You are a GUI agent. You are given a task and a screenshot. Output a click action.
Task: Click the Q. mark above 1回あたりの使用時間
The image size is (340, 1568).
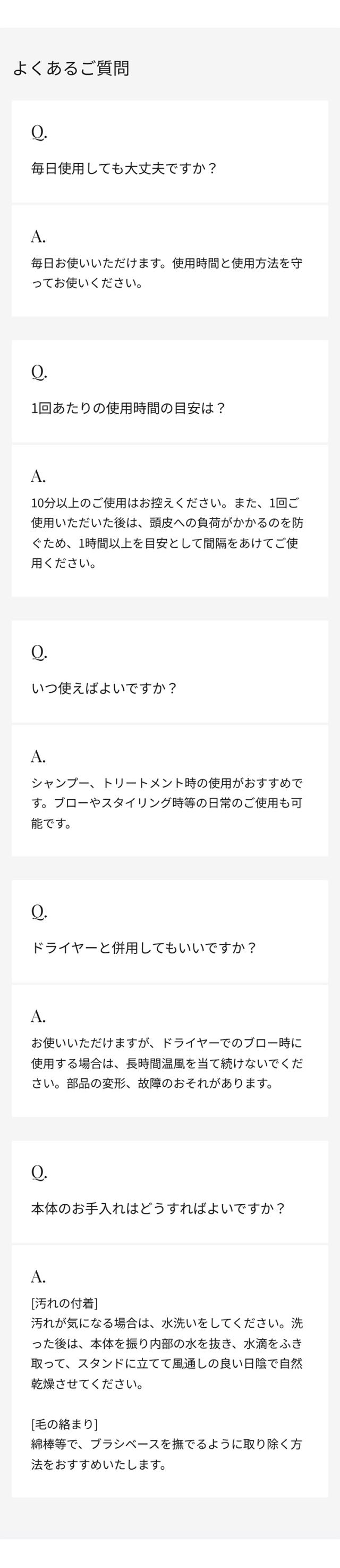click(x=39, y=372)
